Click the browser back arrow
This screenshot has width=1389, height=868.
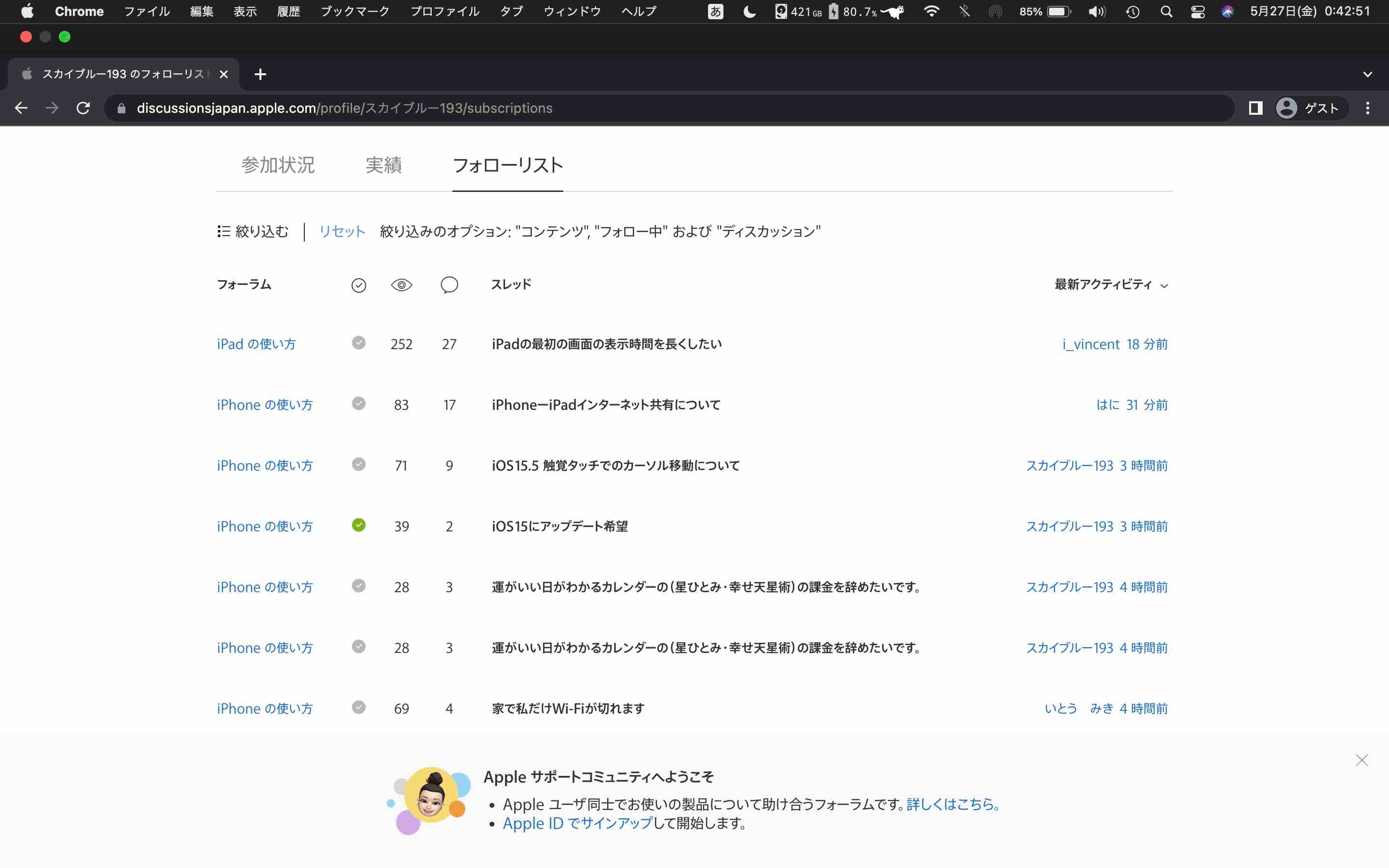click(21, 108)
